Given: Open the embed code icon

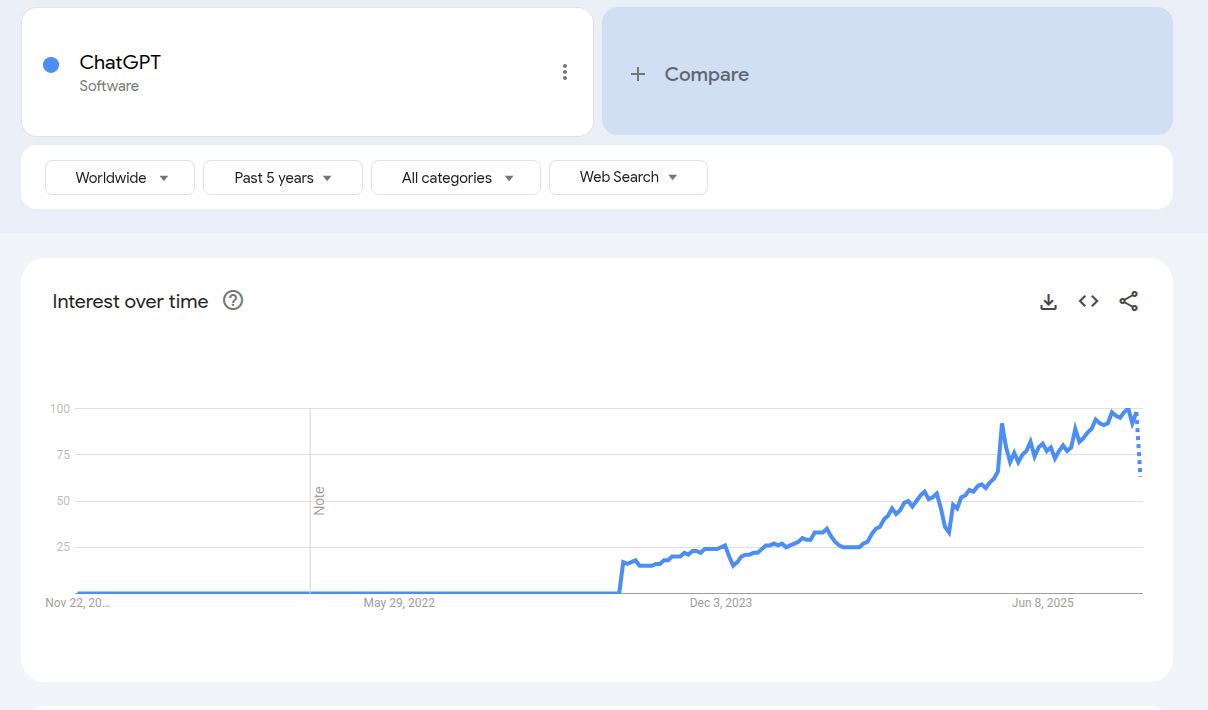Looking at the screenshot, I should coord(1088,301).
